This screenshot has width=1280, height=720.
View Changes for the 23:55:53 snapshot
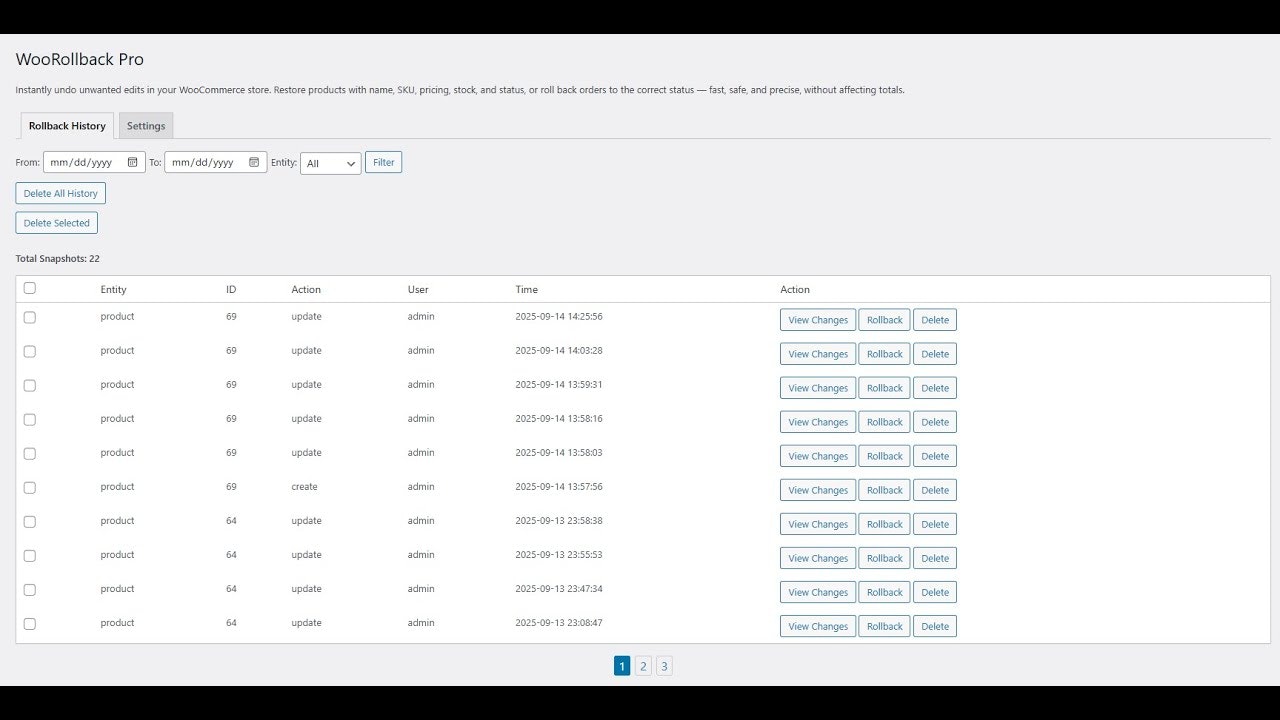point(818,558)
